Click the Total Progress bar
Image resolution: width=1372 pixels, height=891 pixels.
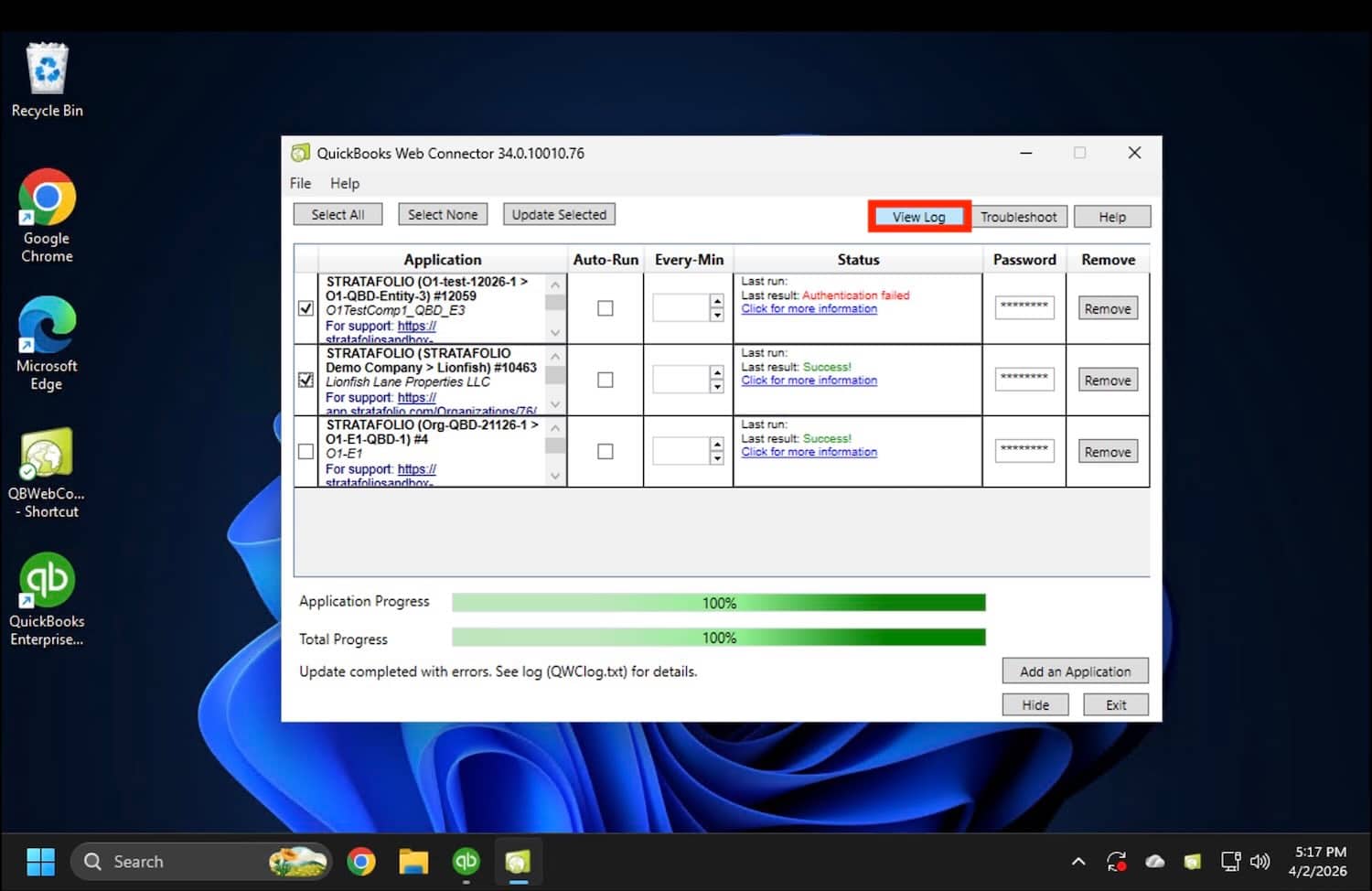[x=718, y=638]
